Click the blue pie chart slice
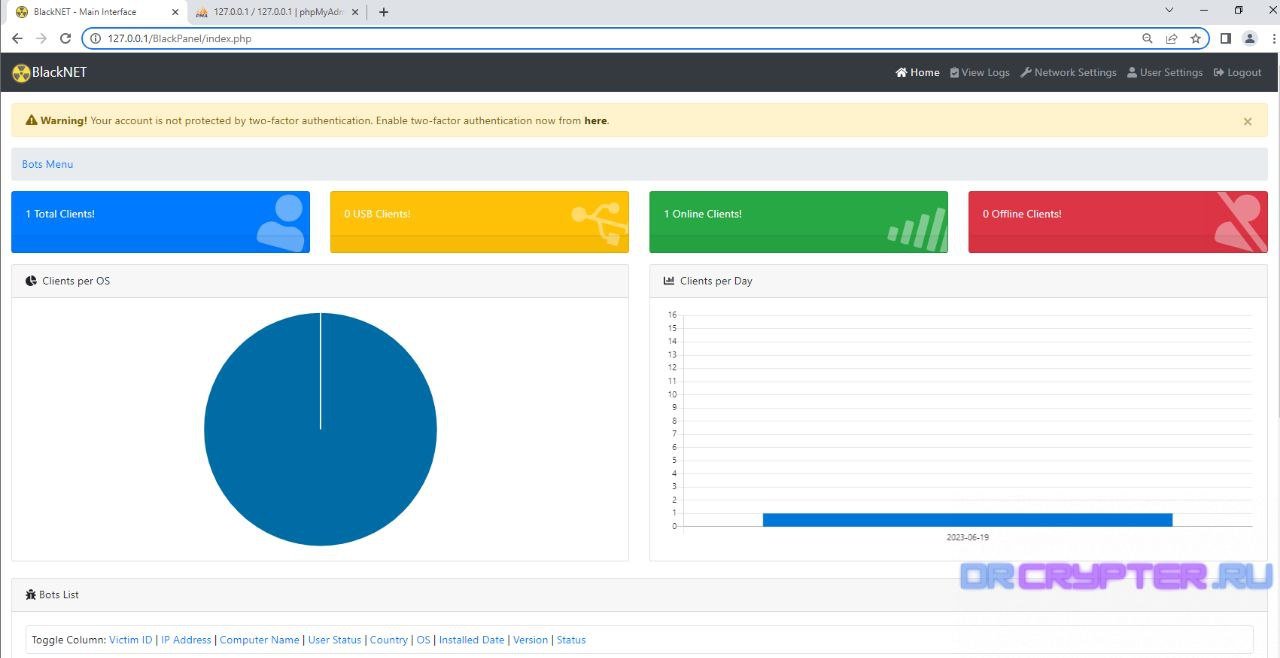Viewport: 1280px width, 658px height. coord(320,450)
